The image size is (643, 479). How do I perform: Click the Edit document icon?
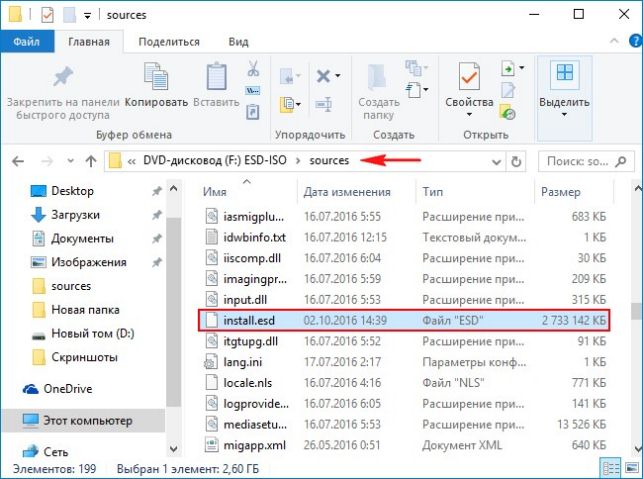(x=508, y=90)
